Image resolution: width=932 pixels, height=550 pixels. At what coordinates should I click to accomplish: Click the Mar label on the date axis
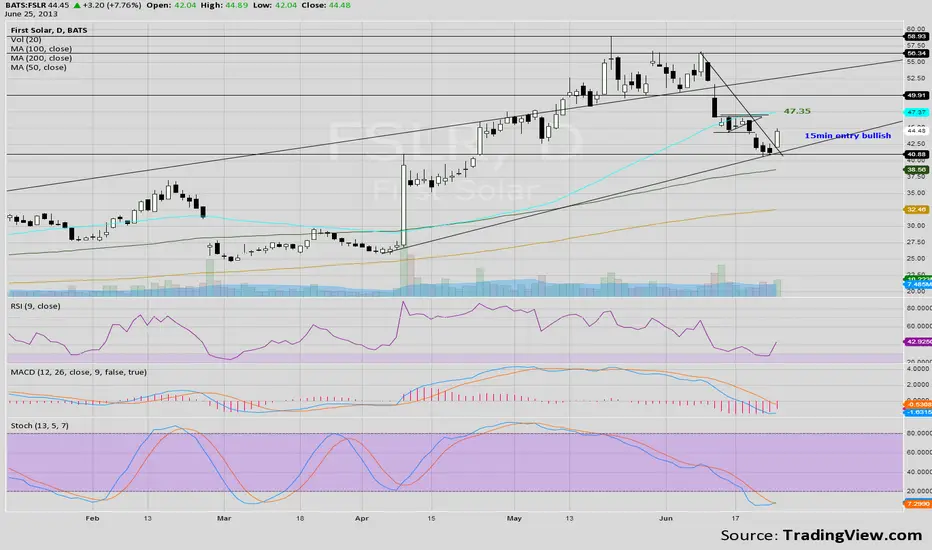223,518
